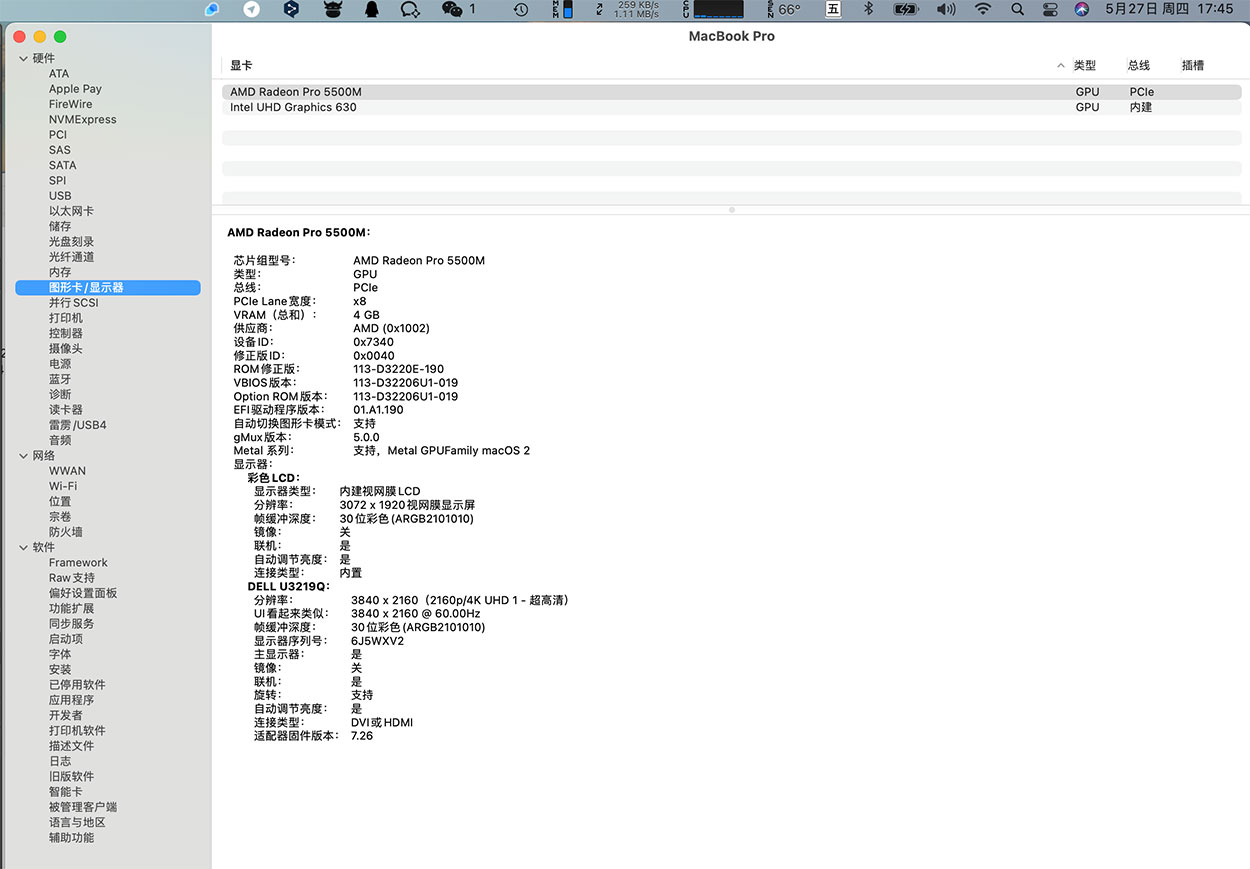
Task: Open the Wi-Fi status menu icon
Action: pos(983,9)
